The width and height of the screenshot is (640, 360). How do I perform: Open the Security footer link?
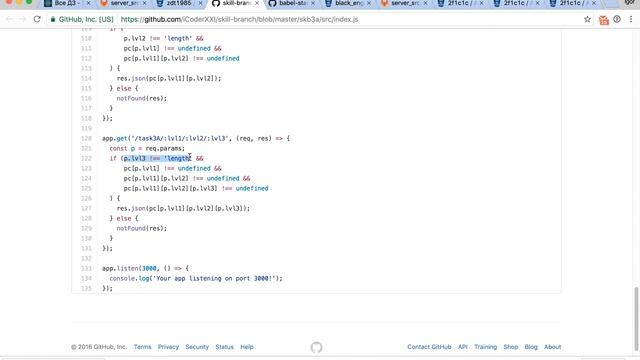point(197,347)
